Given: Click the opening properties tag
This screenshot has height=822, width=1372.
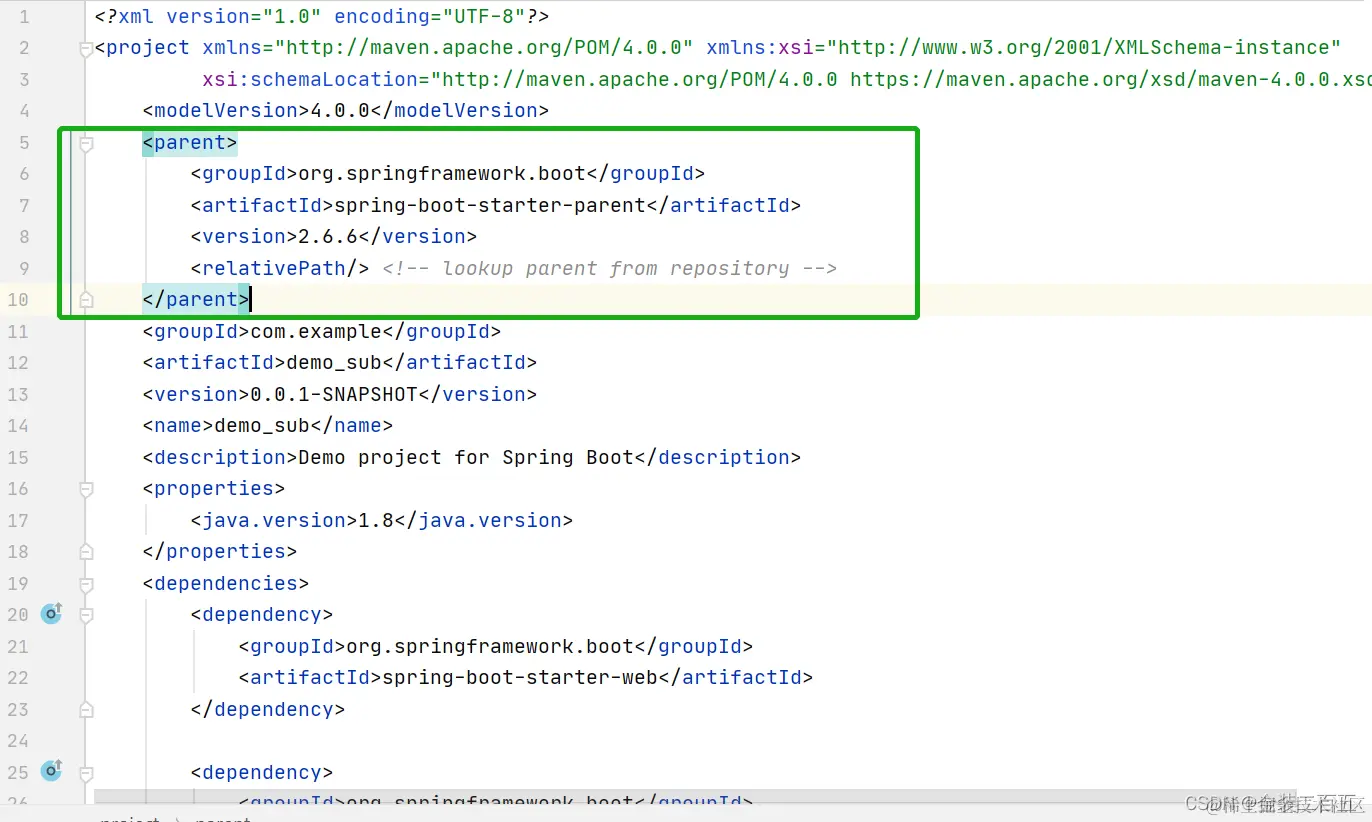Looking at the screenshot, I should (x=214, y=489).
